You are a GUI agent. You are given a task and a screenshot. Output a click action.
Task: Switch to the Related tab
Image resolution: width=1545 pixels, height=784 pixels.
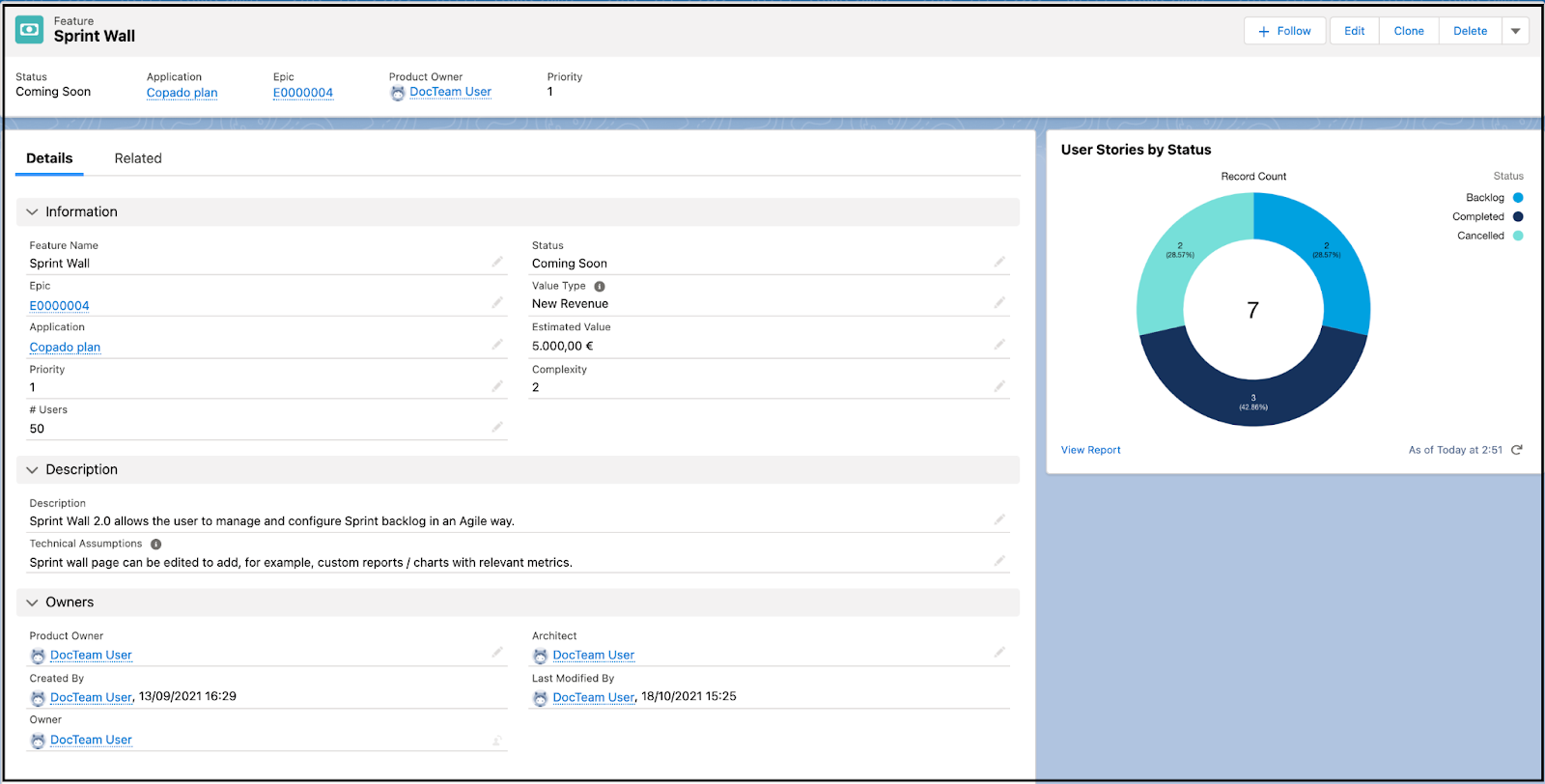[x=138, y=158]
